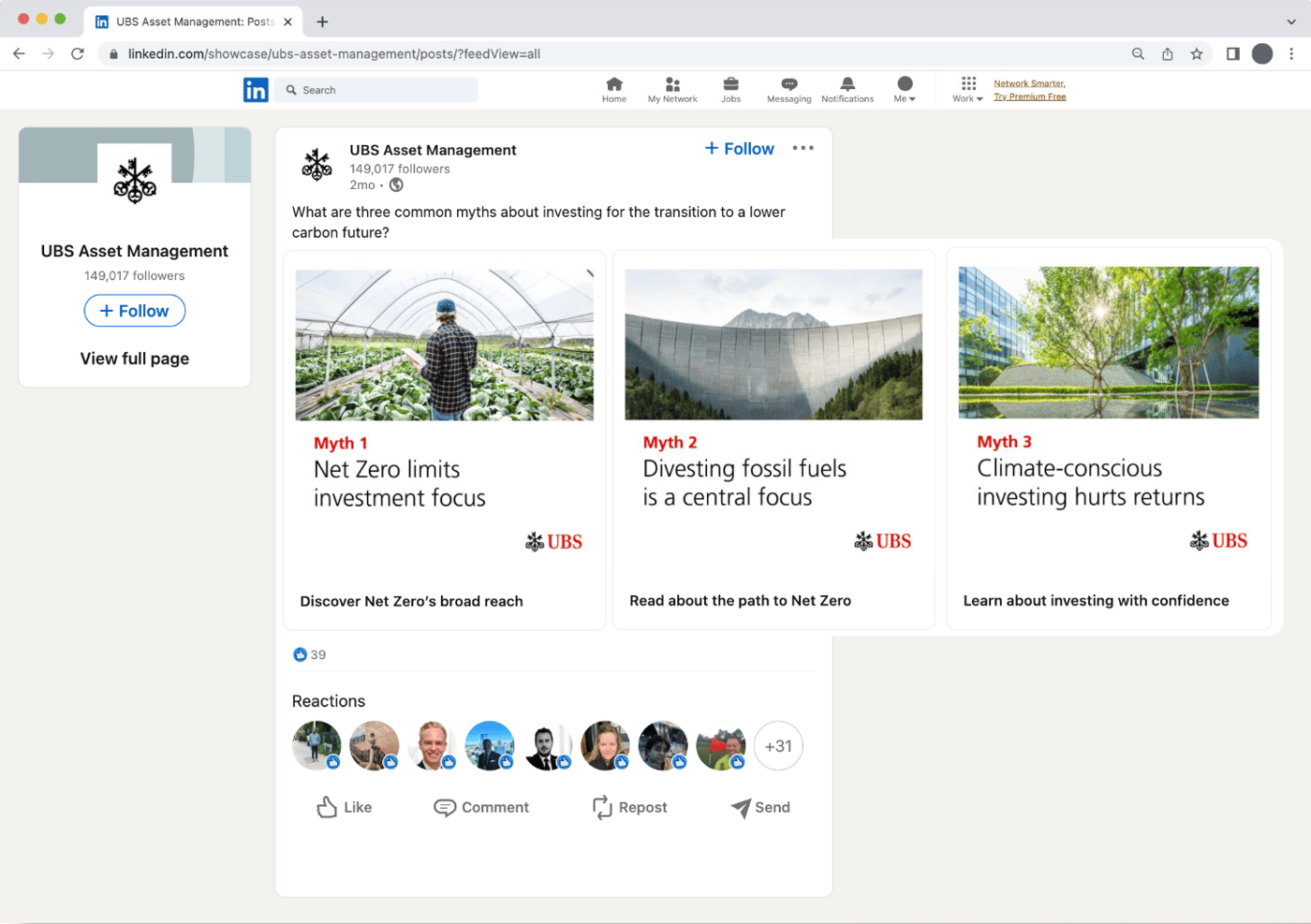Click Learn about investing with confidence
The image size is (1311, 924).
(1097, 601)
